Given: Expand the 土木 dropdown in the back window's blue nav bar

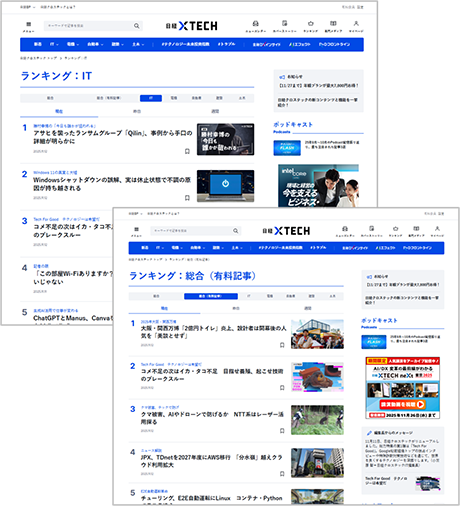Looking at the screenshot, I should tap(138, 44).
